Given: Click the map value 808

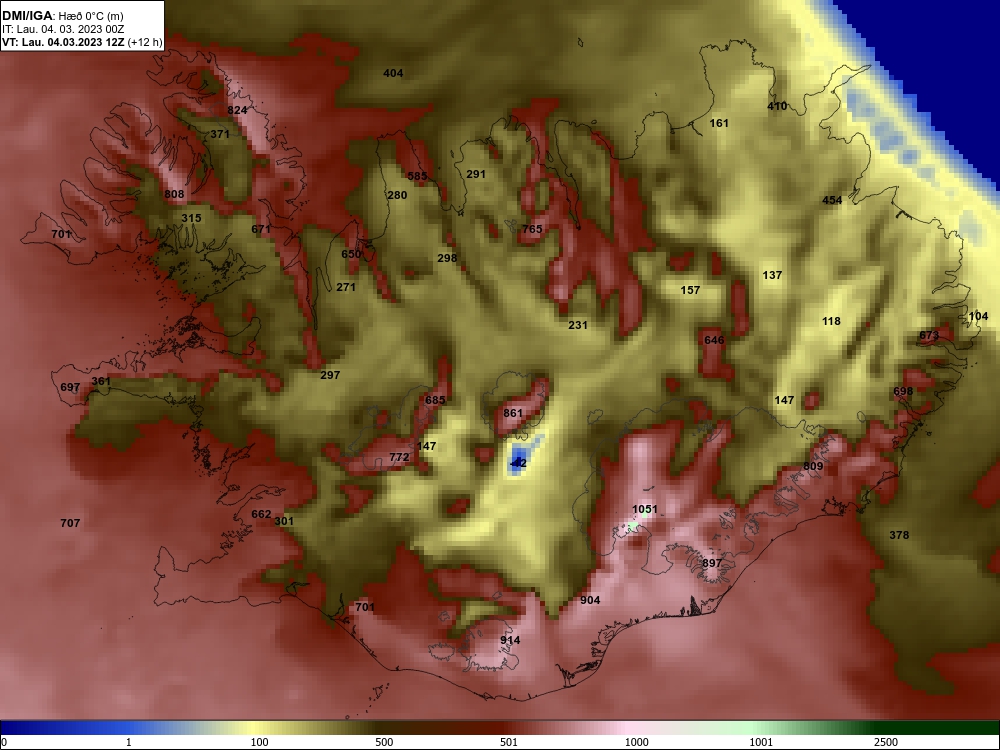Looking at the screenshot, I should (x=174, y=195).
